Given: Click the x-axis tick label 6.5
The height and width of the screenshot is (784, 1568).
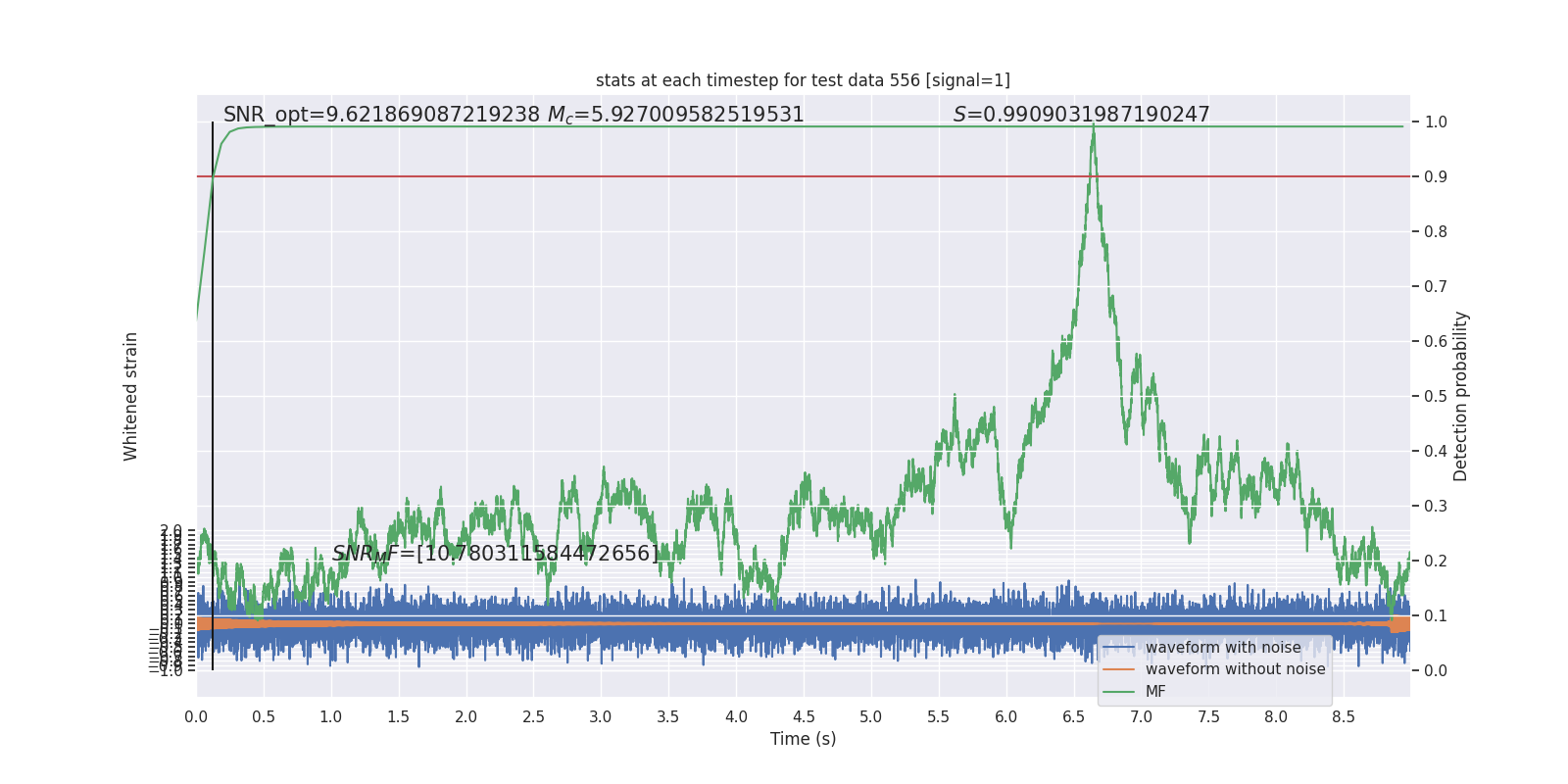Looking at the screenshot, I should (x=1074, y=717).
